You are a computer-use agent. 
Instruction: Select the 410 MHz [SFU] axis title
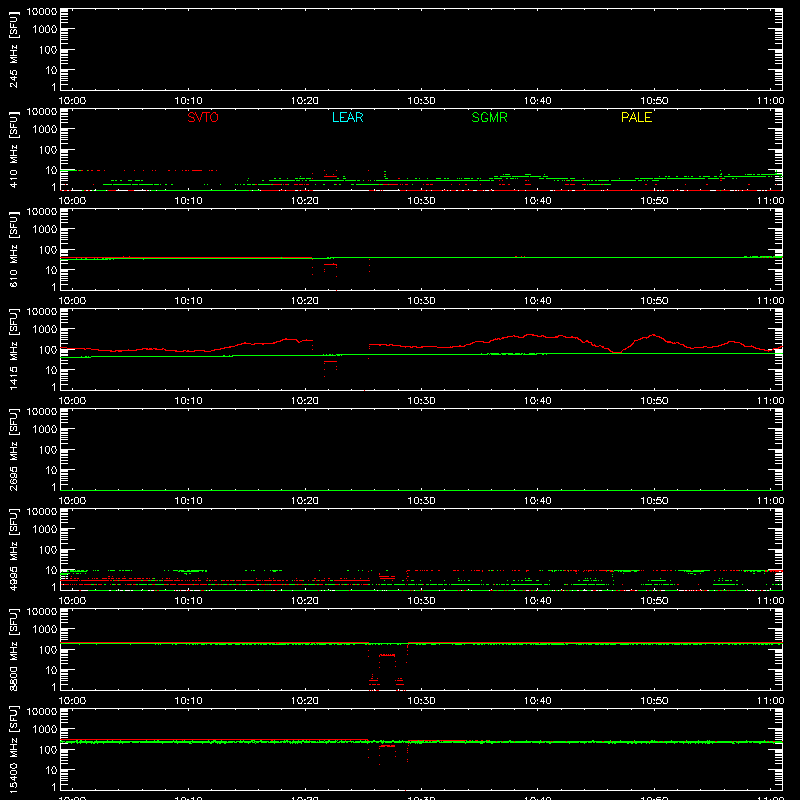[x=13, y=149]
